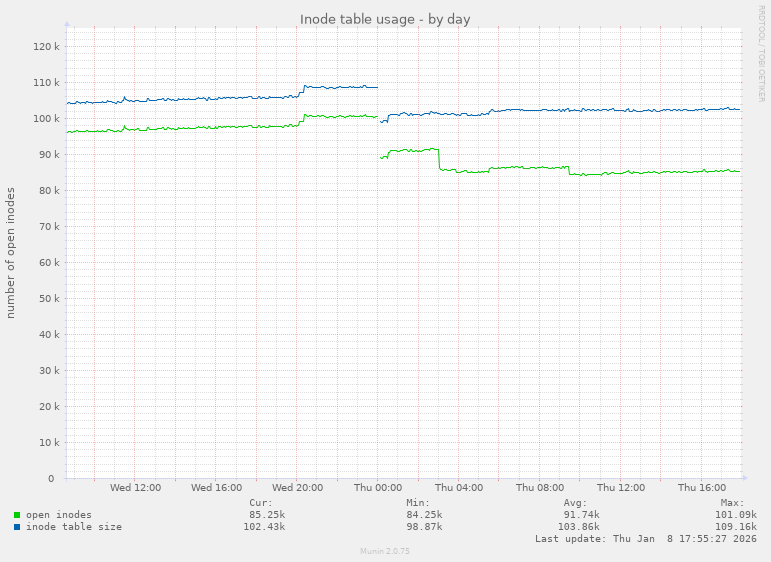Click the 'Munin 2.0.75' version footer
Image resolution: width=771 pixels, height=562 pixels.
[385, 551]
